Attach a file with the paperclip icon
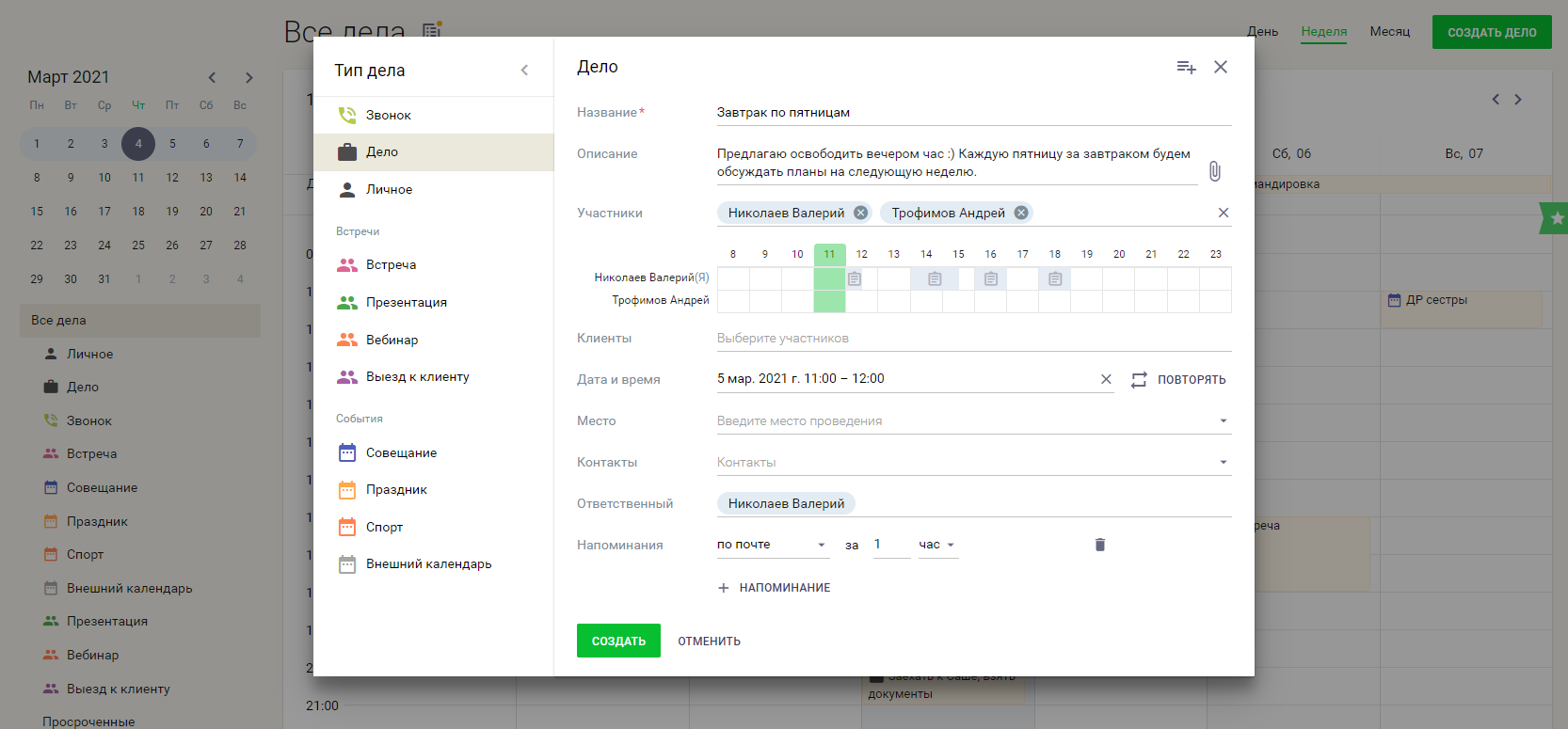 (x=1215, y=171)
